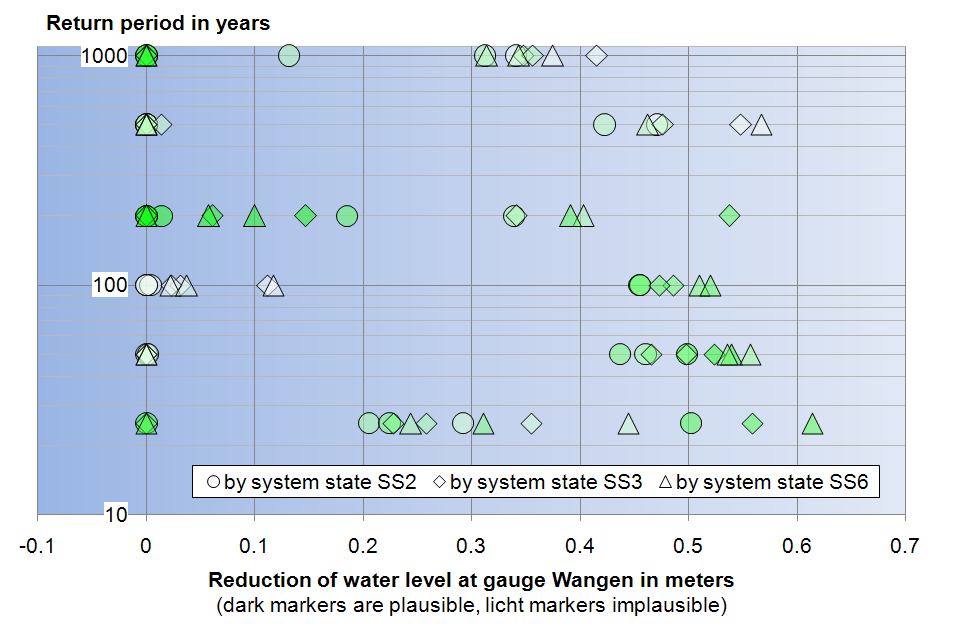Click the green diamond near 0.54 in third row
The height and width of the screenshot is (632, 979).
pos(730,215)
